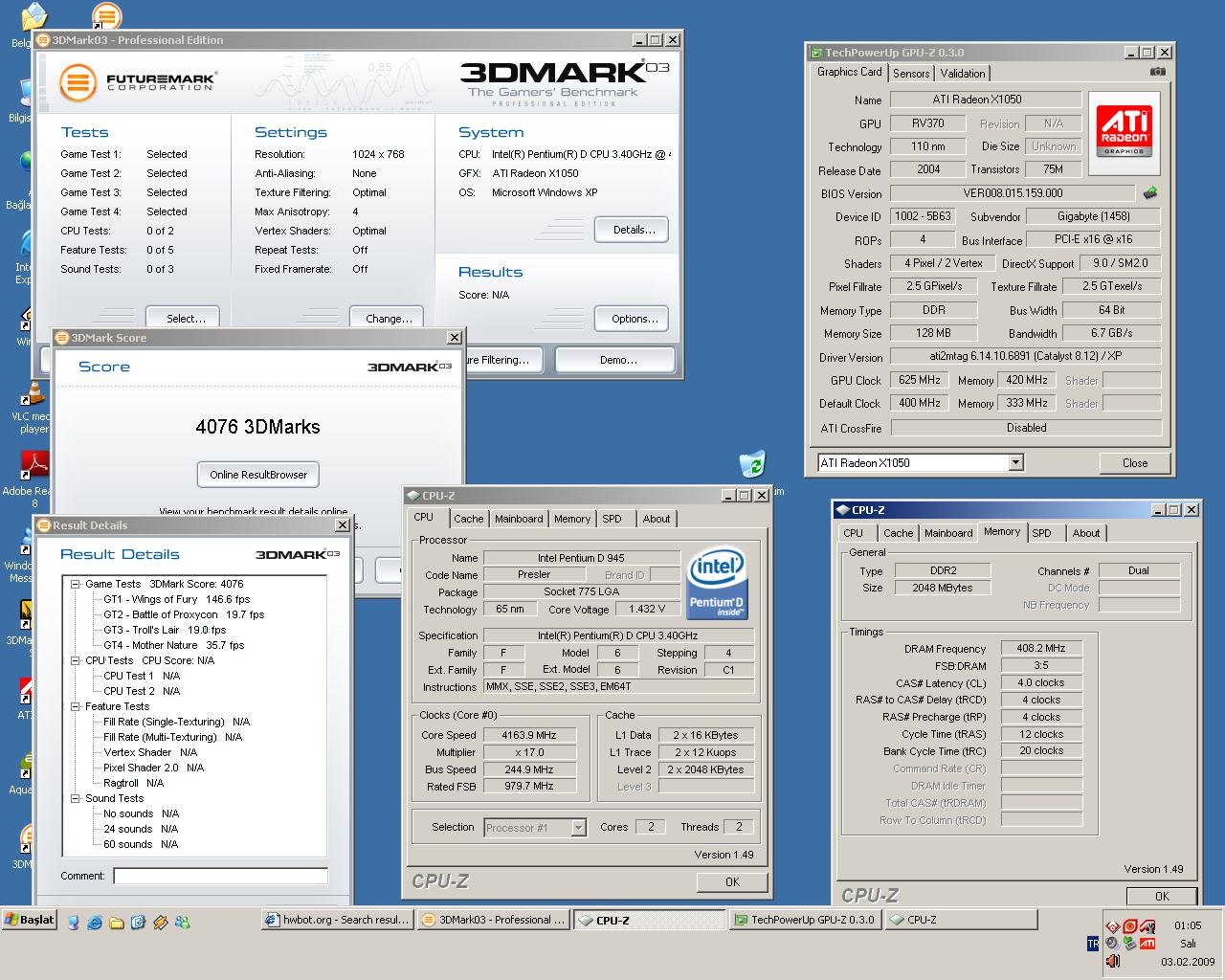Switch to the Validation tab in GPU-Z

tap(963, 74)
